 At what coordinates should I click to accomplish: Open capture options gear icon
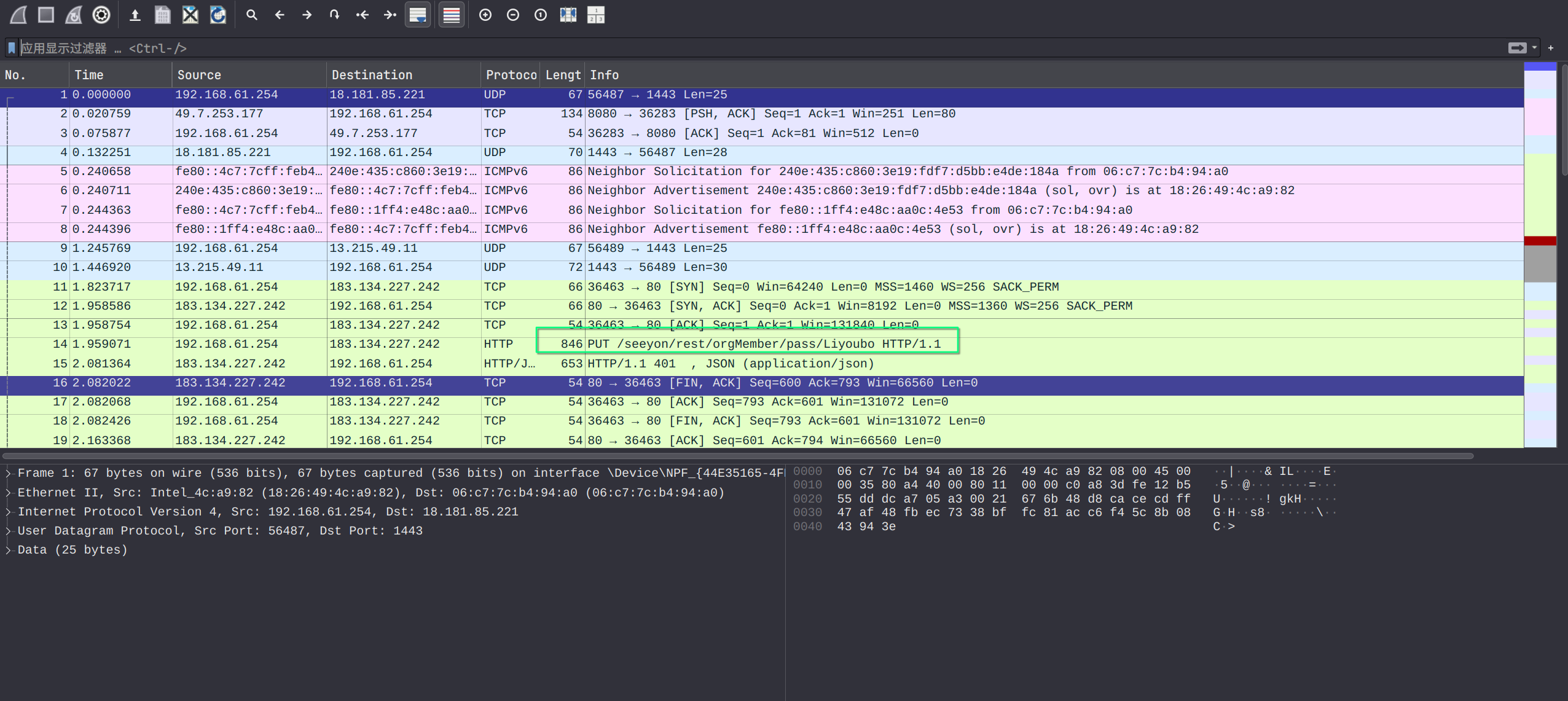[x=101, y=15]
